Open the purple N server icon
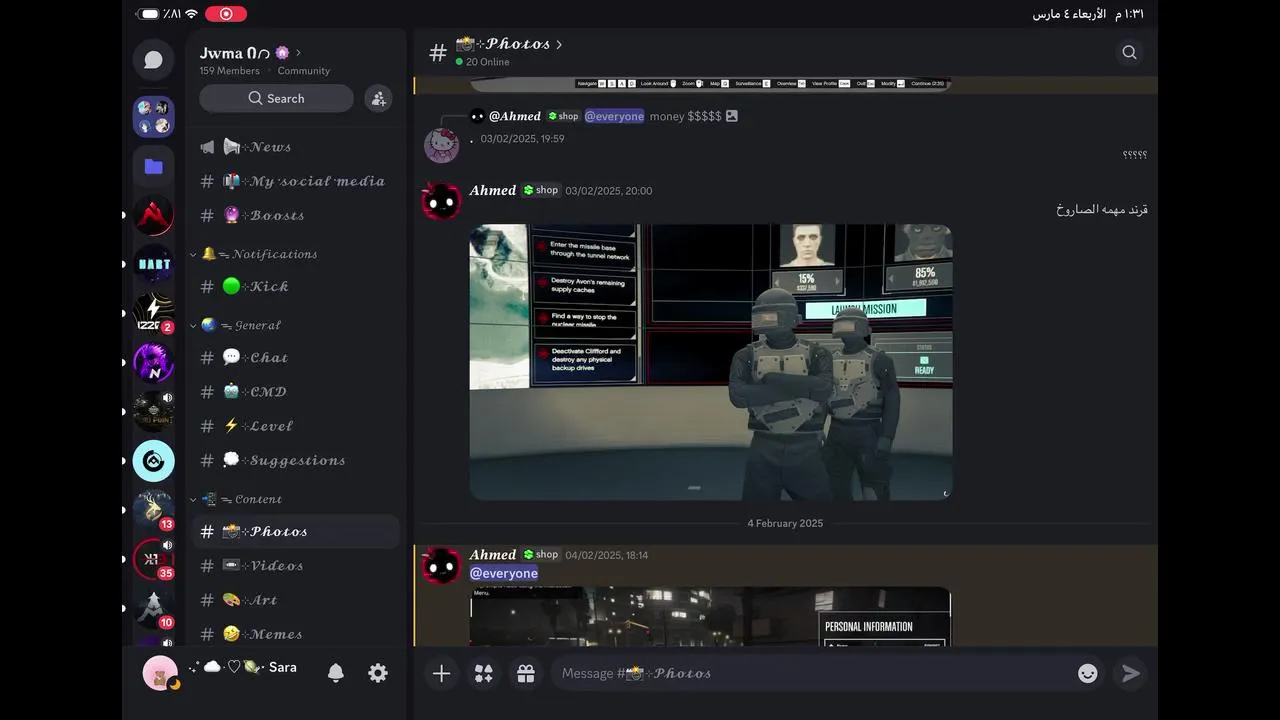Viewport: 1280px width, 720px height. (153, 363)
